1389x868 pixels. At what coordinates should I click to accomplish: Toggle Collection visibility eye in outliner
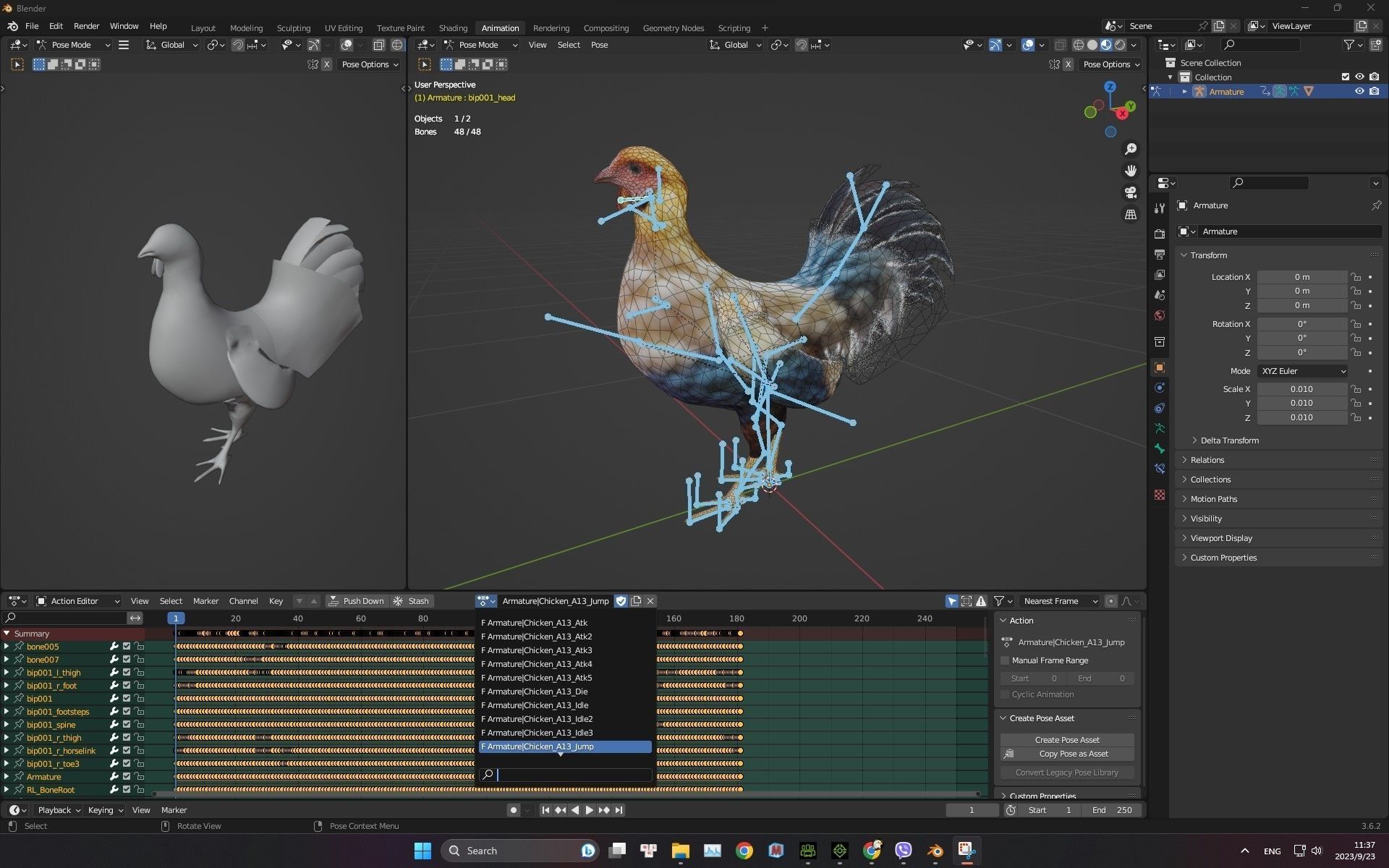[x=1359, y=77]
